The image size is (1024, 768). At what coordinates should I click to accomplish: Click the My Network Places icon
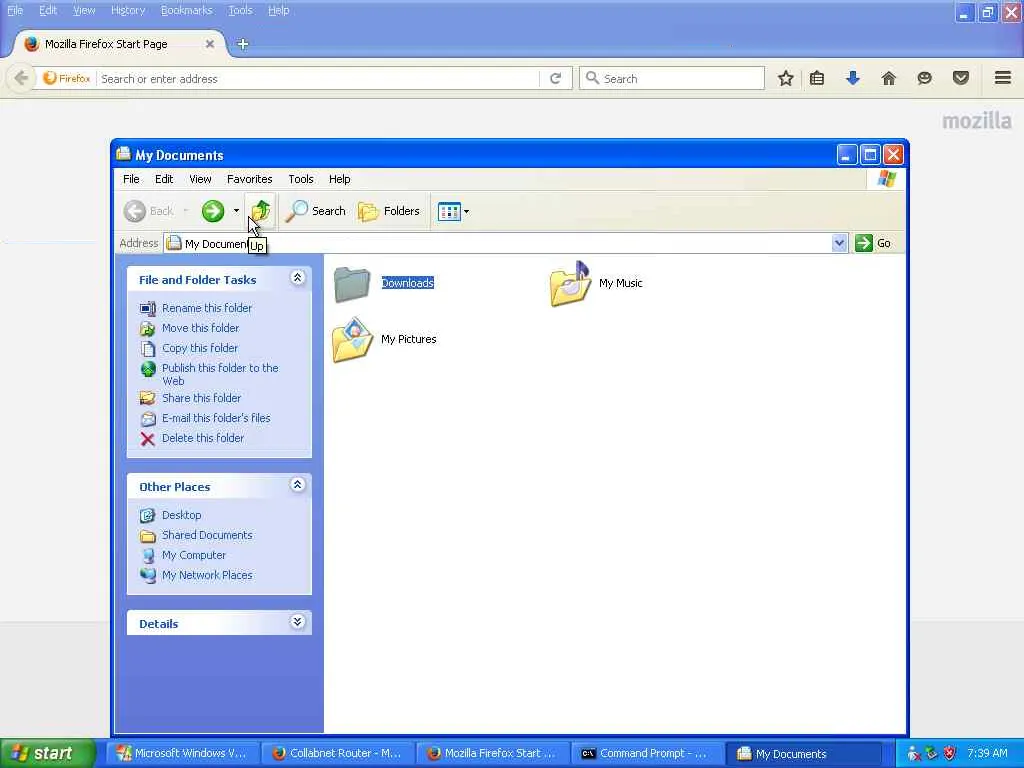coord(148,575)
